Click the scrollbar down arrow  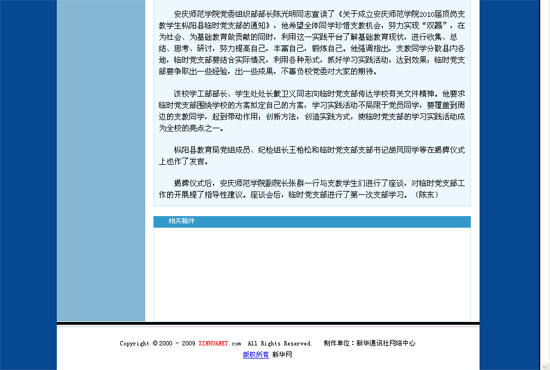pyautogui.click(x=545, y=366)
